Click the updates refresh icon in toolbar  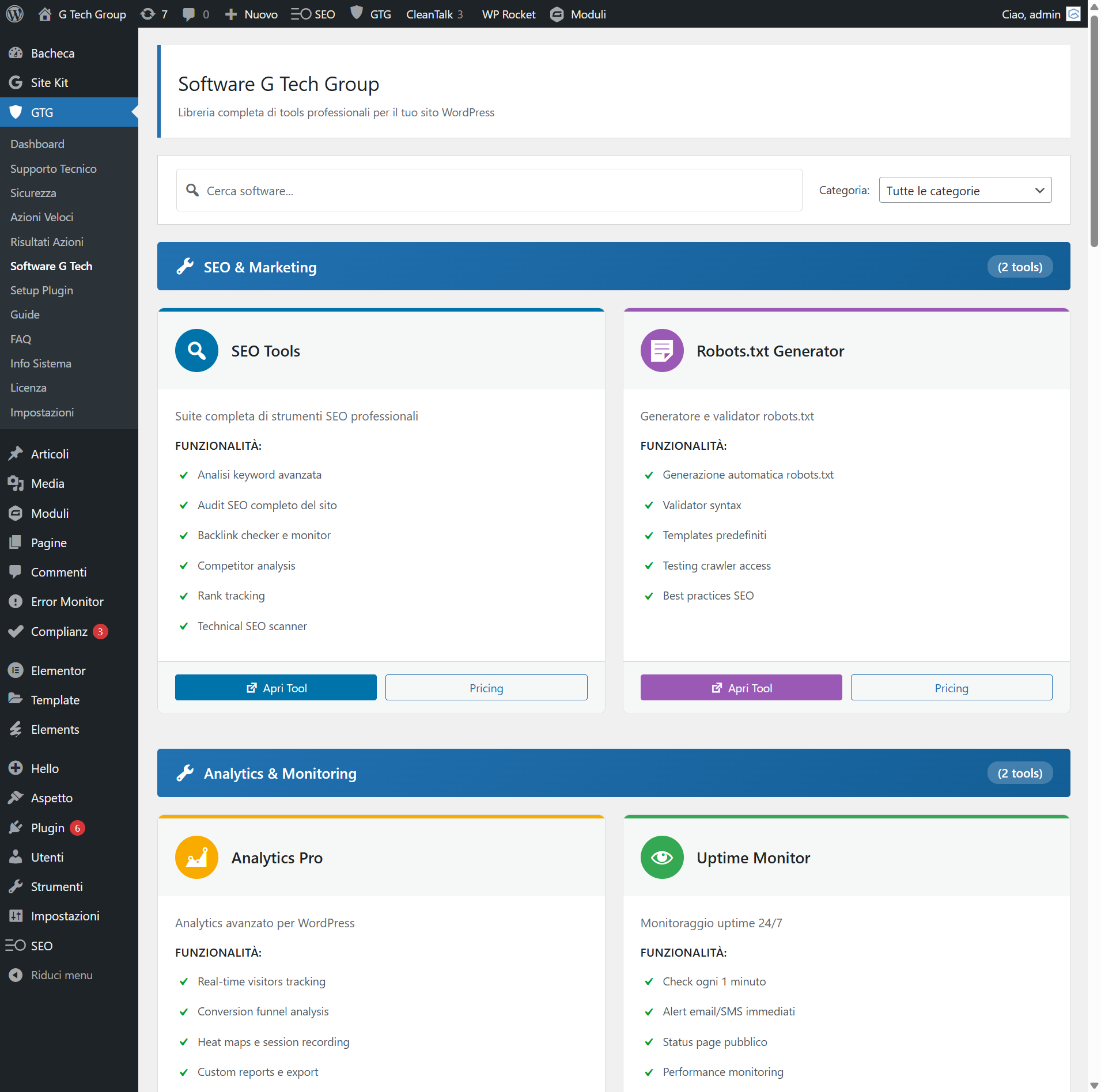click(x=148, y=14)
